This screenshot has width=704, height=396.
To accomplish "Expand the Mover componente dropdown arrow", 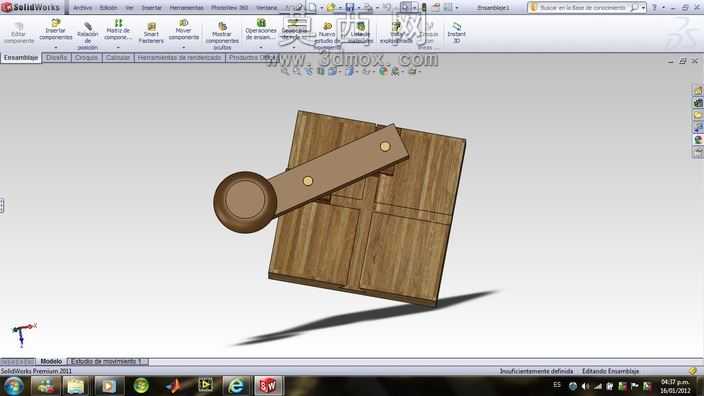I will (x=184, y=47).
